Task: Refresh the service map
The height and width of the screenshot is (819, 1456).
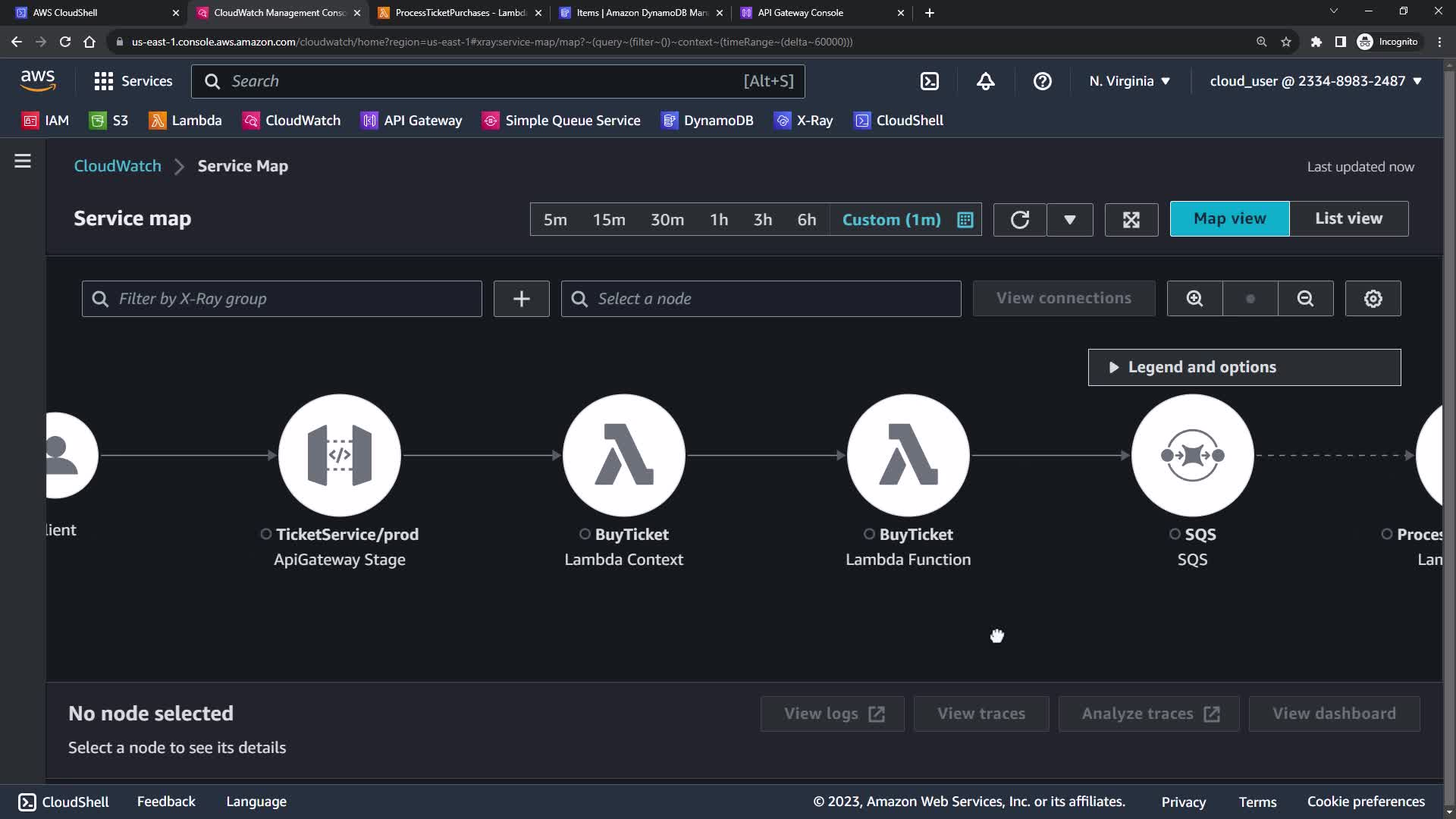Action: [x=1020, y=220]
